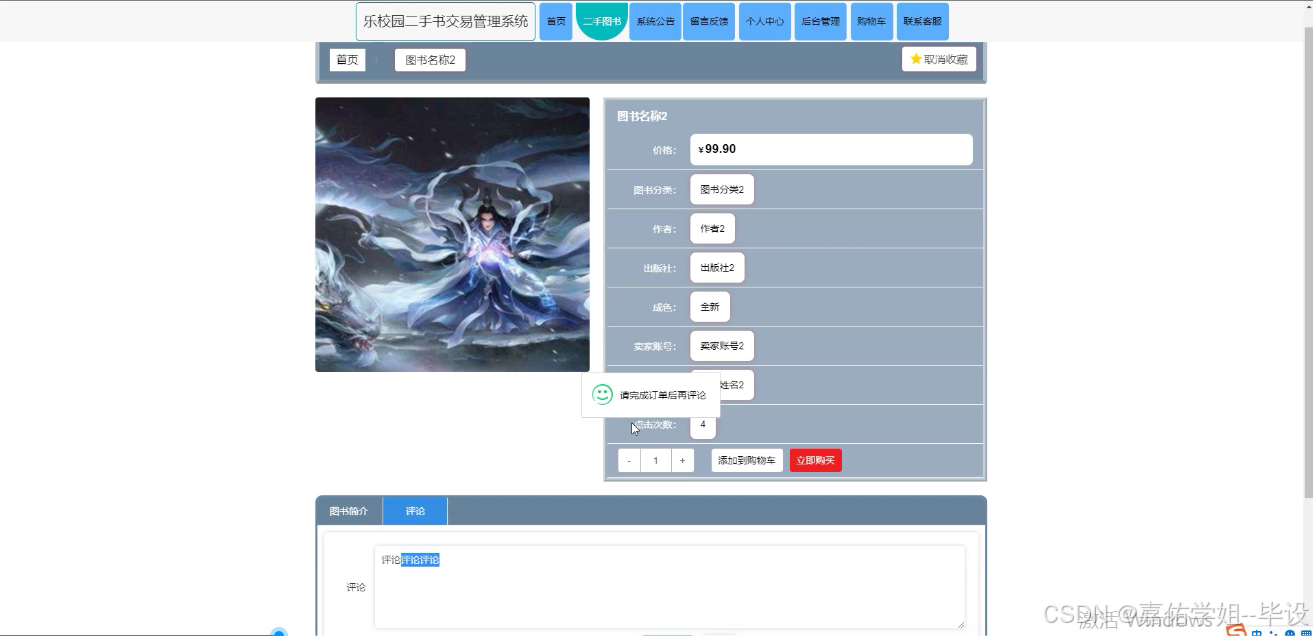This screenshot has width=1313, height=636.
Task: Click the green smiley icon in the toast
Action: (x=602, y=394)
